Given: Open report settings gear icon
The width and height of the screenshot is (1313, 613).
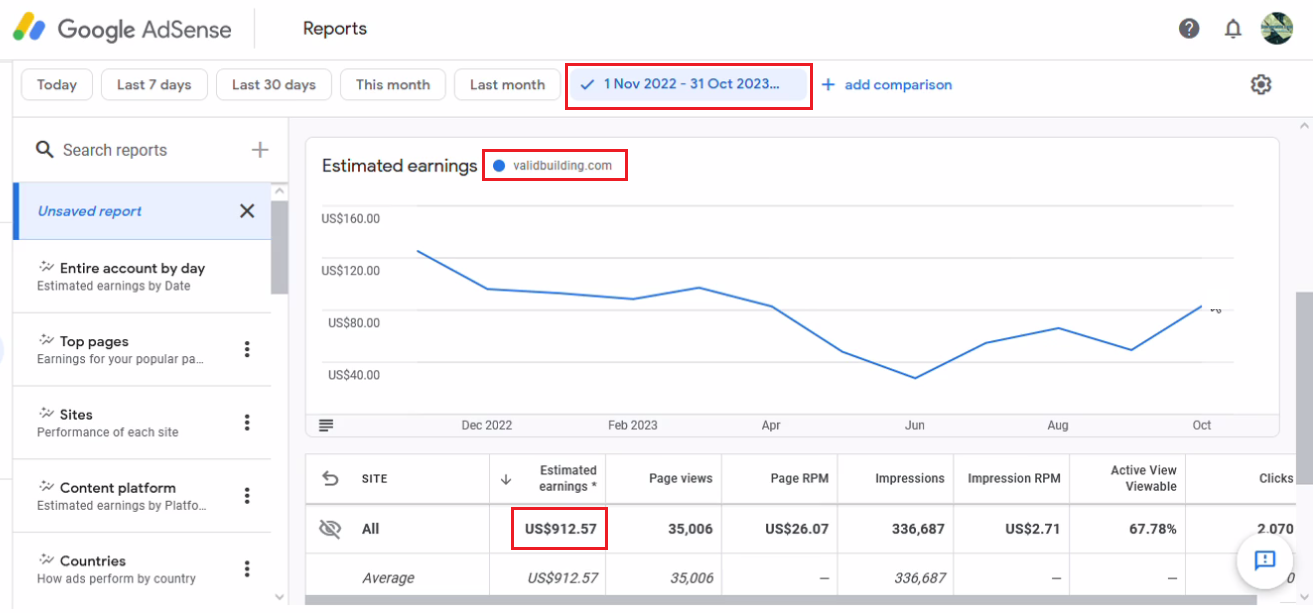Looking at the screenshot, I should tap(1261, 84).
